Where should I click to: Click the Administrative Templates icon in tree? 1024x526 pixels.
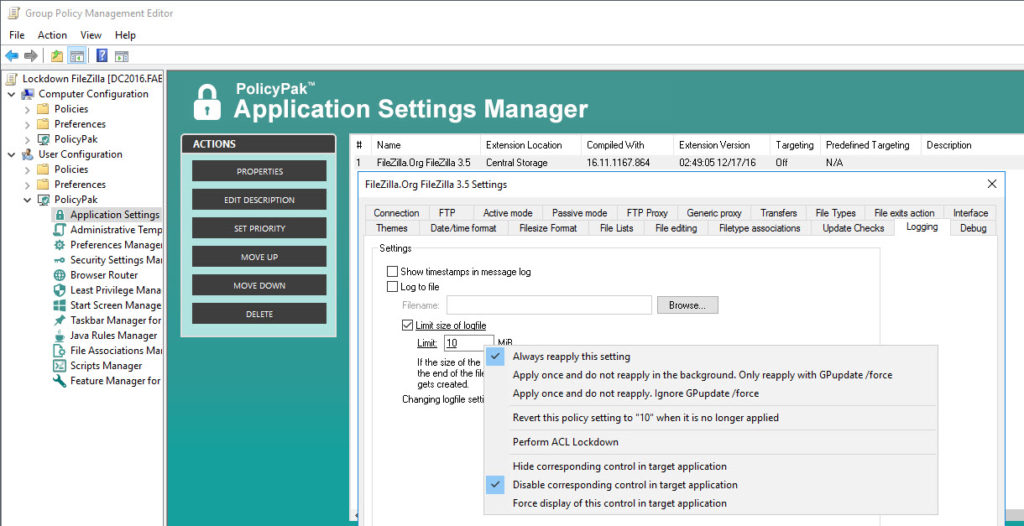click(x=59, y=230)
